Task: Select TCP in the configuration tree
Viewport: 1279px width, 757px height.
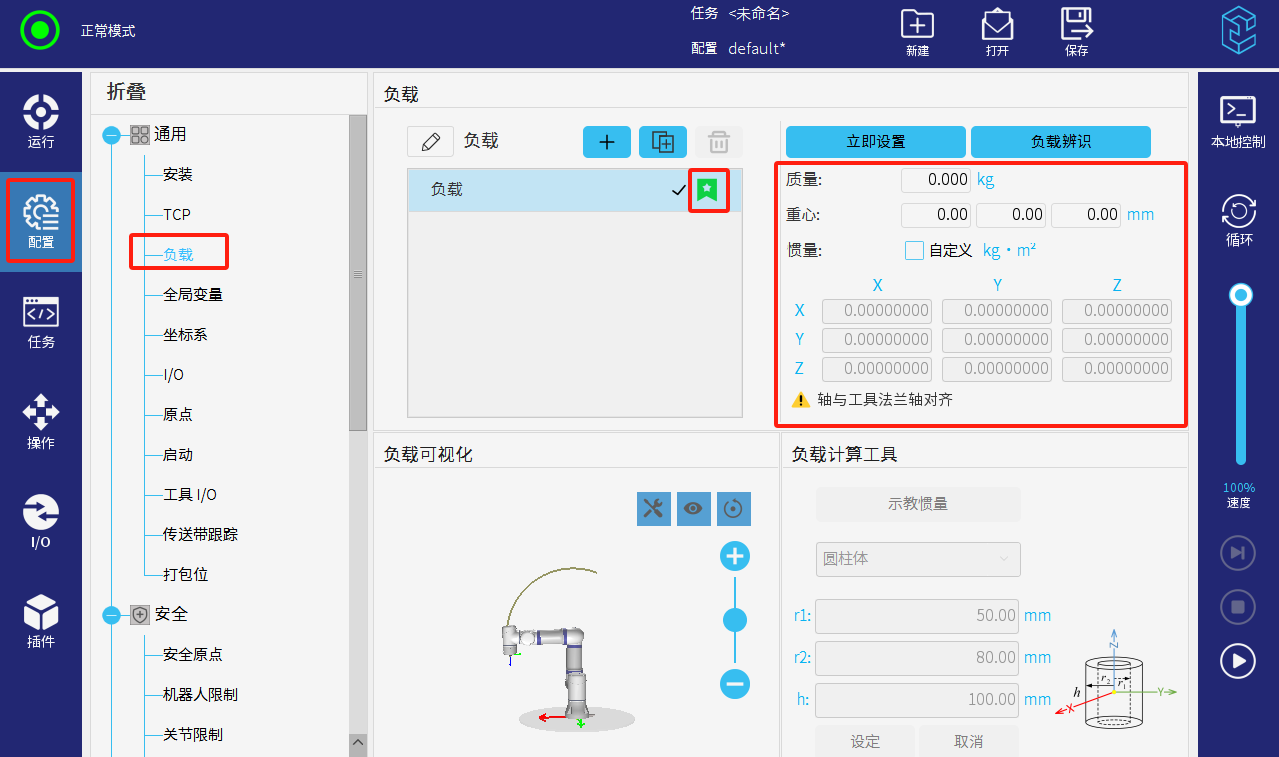Action: [x=177, y=215]
